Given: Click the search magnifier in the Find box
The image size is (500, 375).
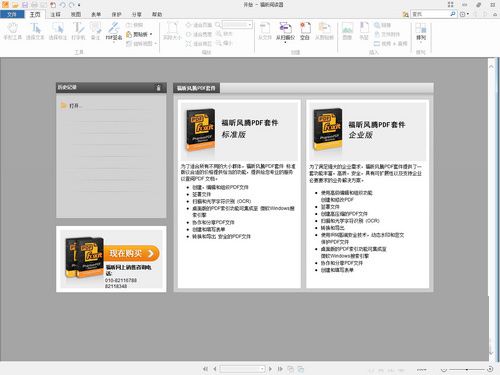Looking at the screenshot, I should click(x=453, y=14).
